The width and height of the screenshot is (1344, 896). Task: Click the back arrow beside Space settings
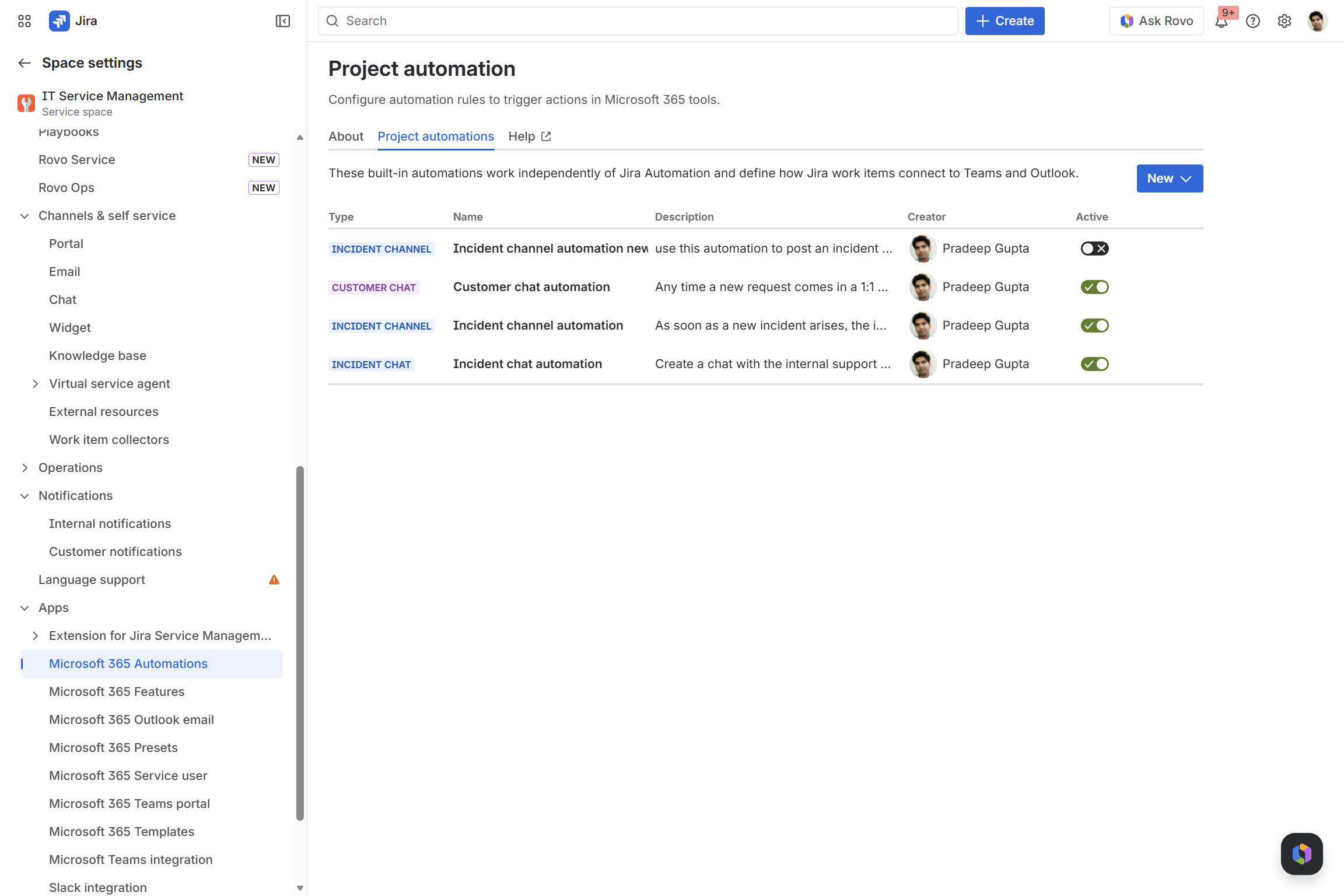pos(24,63)
